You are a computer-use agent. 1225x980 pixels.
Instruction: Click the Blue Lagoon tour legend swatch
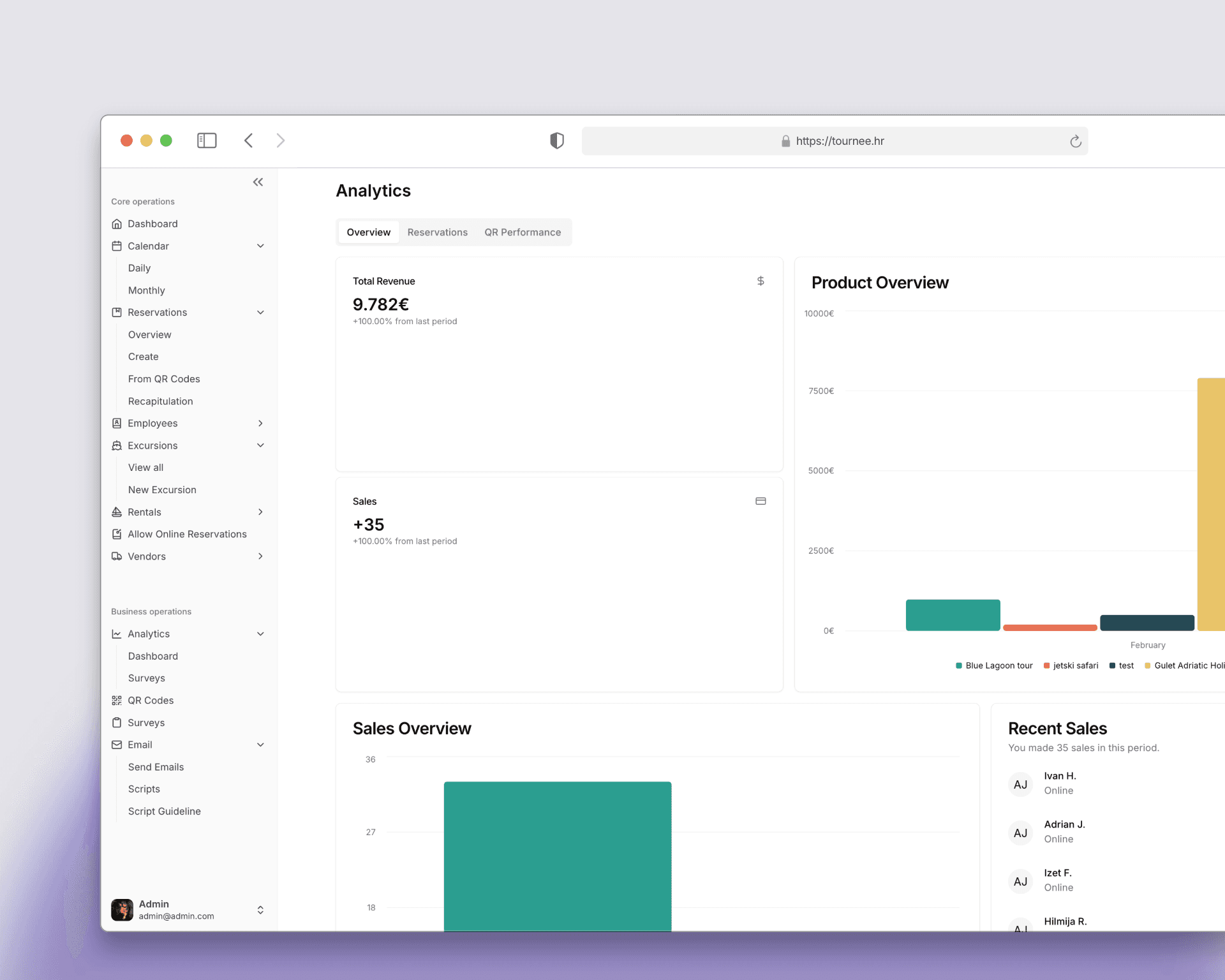pyautogui.click(x=958, y=665)
